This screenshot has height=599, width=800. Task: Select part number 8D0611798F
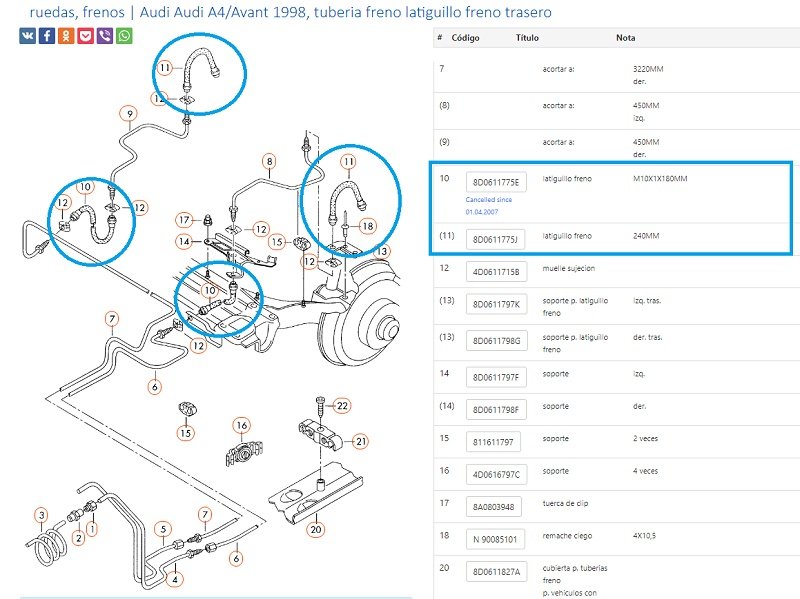pyautogui.click(x=496, y=410)
